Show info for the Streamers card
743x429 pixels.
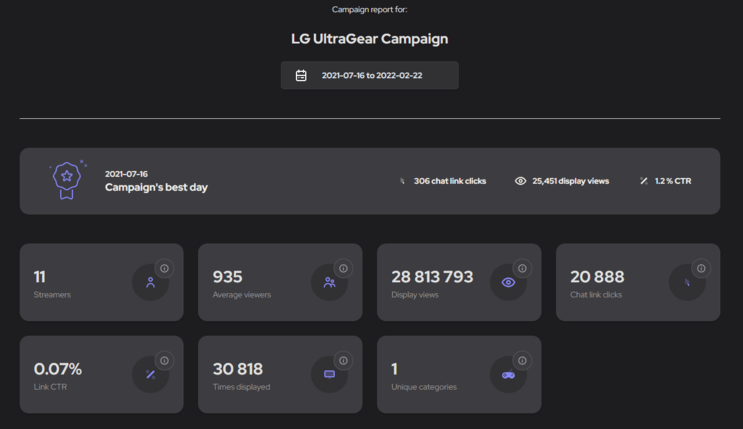[x=164, y=268]
